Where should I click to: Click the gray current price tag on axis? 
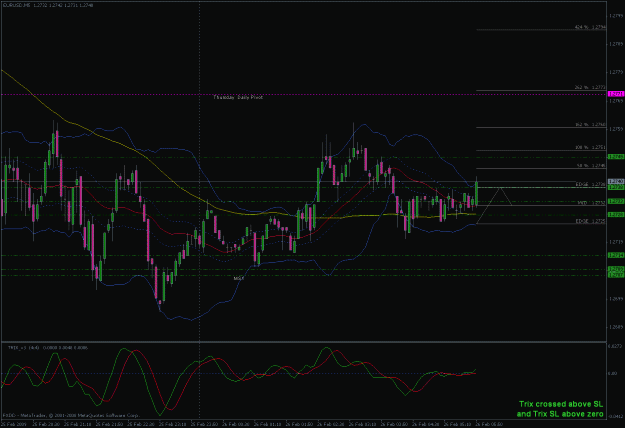tap(615, 181)
